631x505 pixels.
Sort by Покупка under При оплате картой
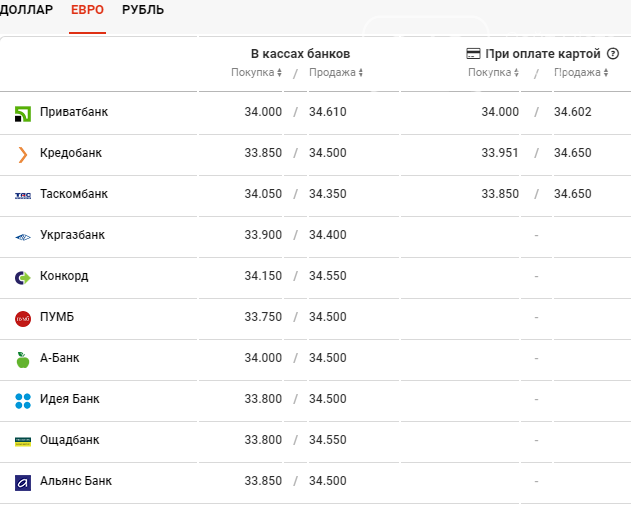point(493,72)
